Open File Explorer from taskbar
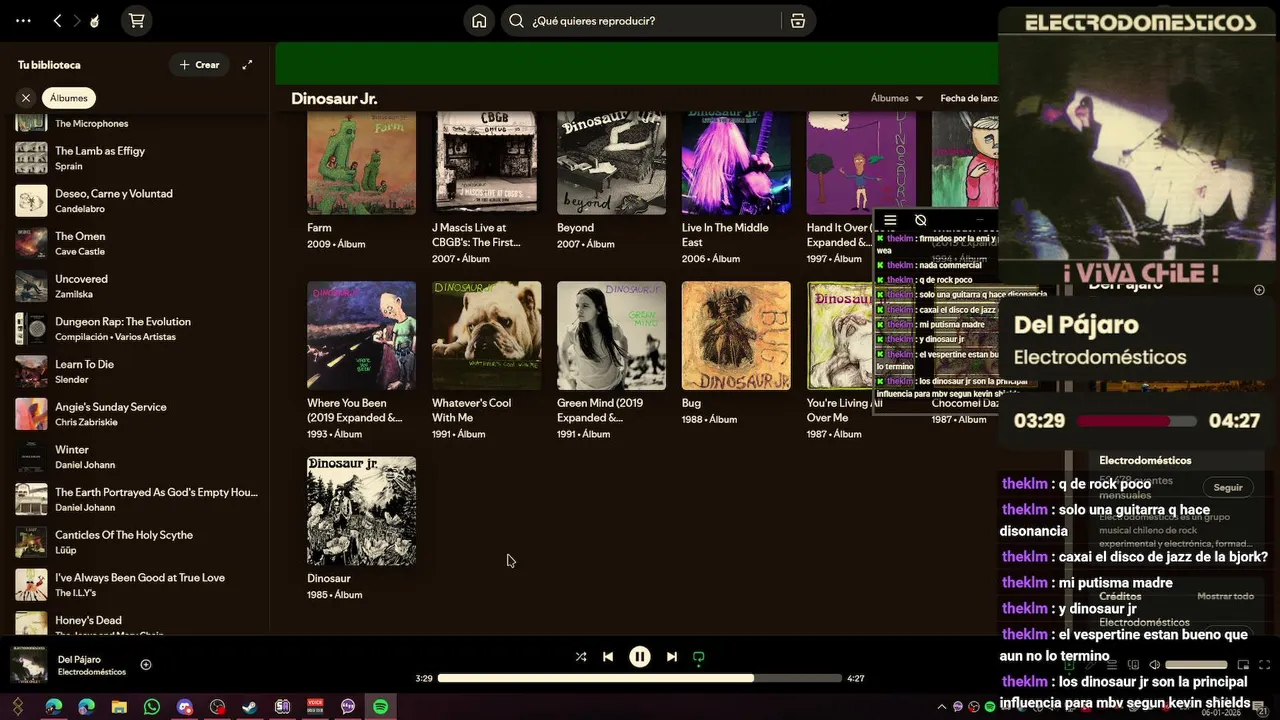 (x=119, y=707)
